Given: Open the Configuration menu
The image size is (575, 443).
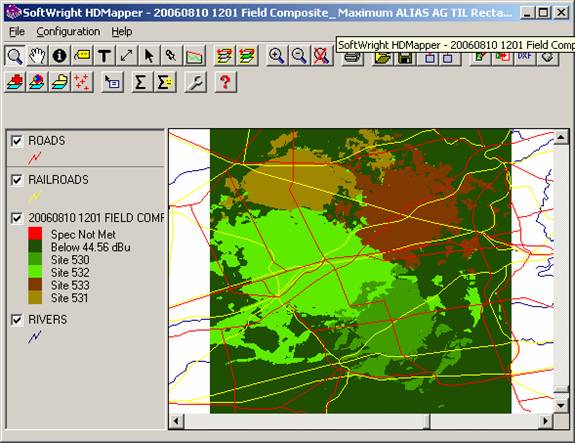Looking at the screenshot, I should pos(68,32).
